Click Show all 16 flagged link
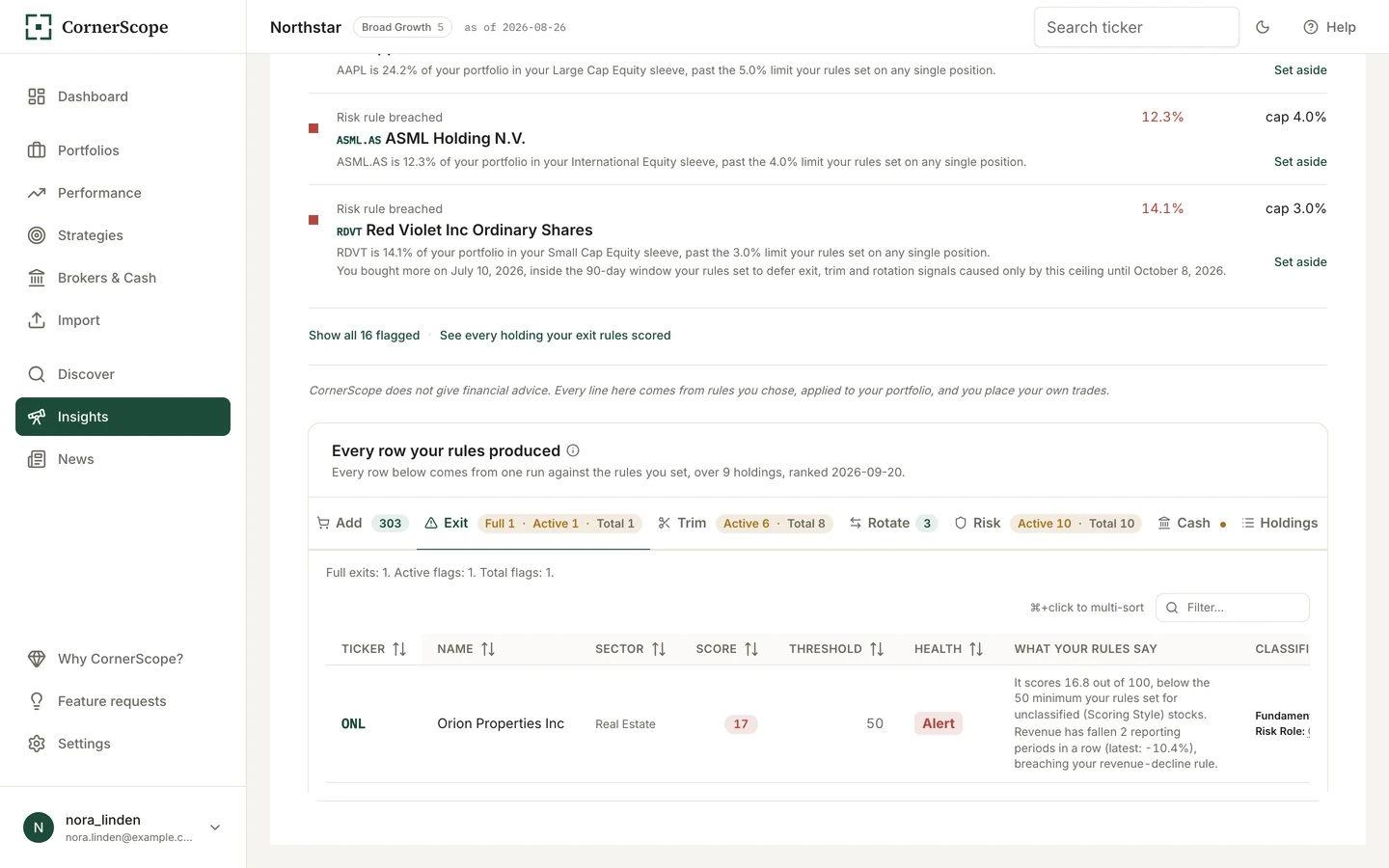Screen dimensions: 1389x868 pyautogui.click(x=365, y=336)
